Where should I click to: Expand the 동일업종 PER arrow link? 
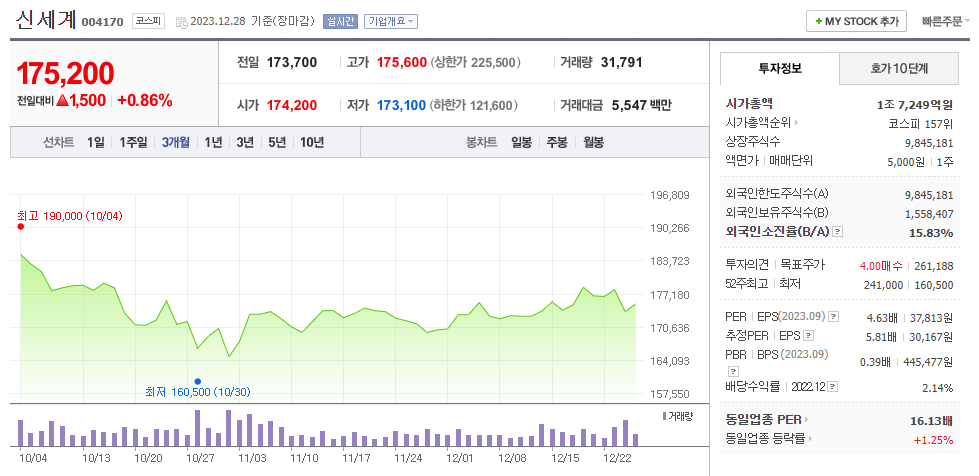coord(767,420)
